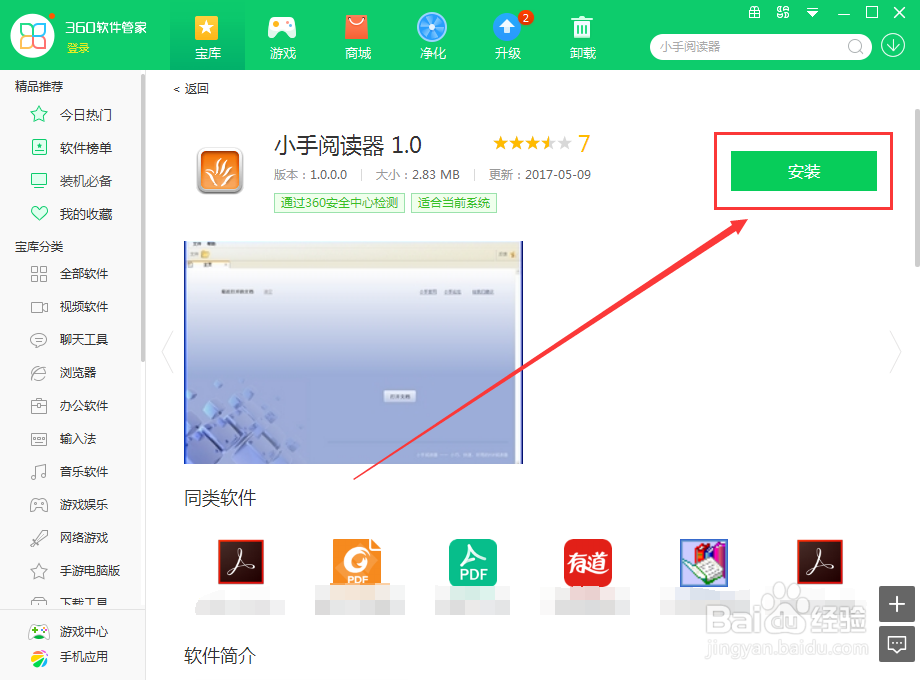Go to the 净化 tab
Image resolution: width=920 pixels, height=680 pixels.
pyautogui.click(x=432, y=36)
